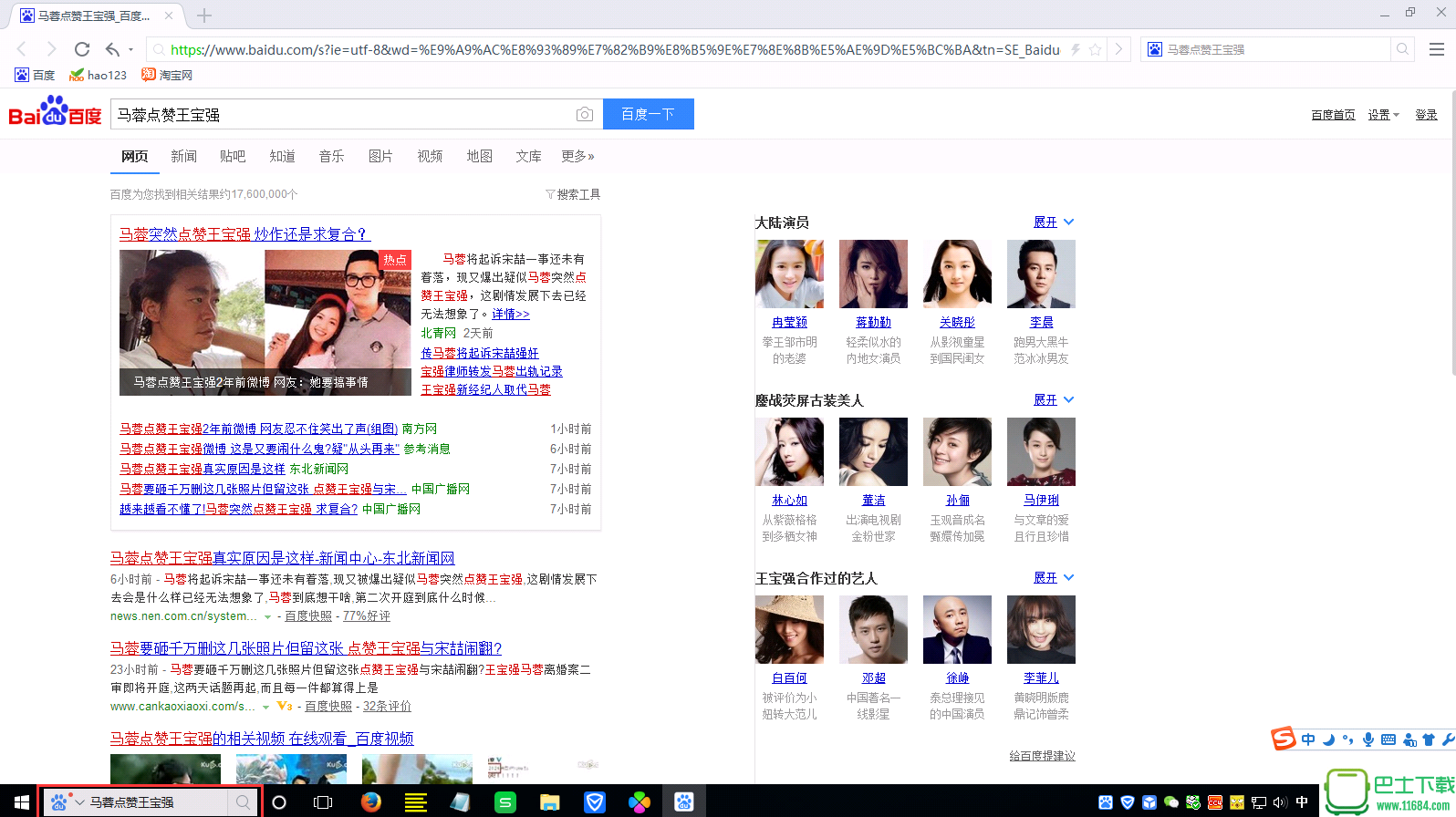Open WPS green S taskbar icon

(504, 802)
